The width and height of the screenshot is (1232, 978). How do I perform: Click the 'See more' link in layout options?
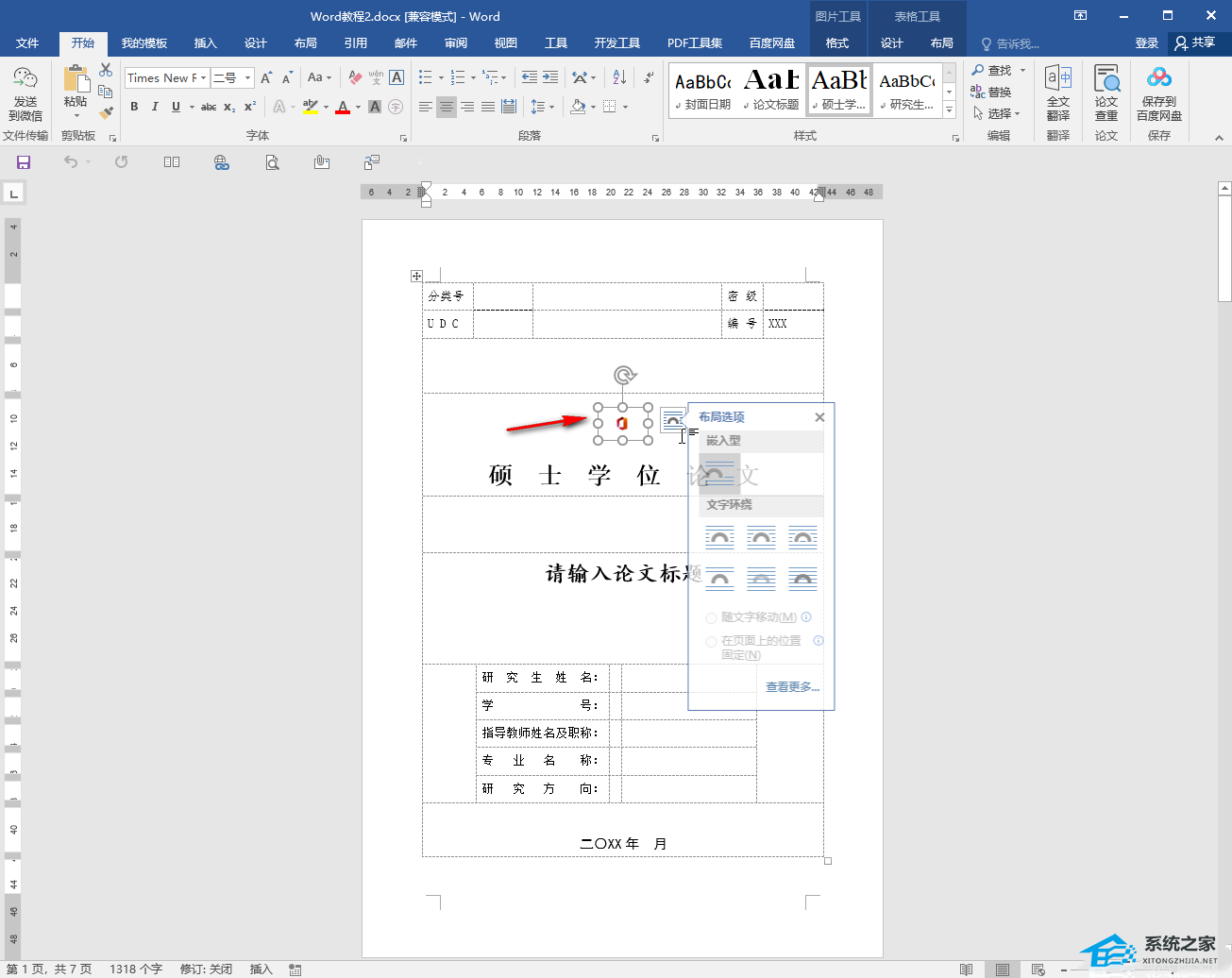792,687
